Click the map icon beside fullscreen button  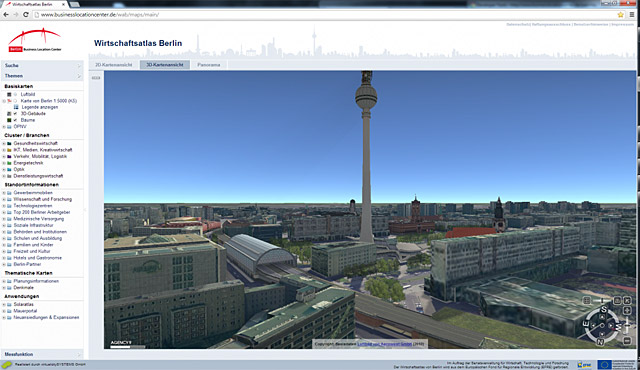pyautogui.click(x=618, y=300)
